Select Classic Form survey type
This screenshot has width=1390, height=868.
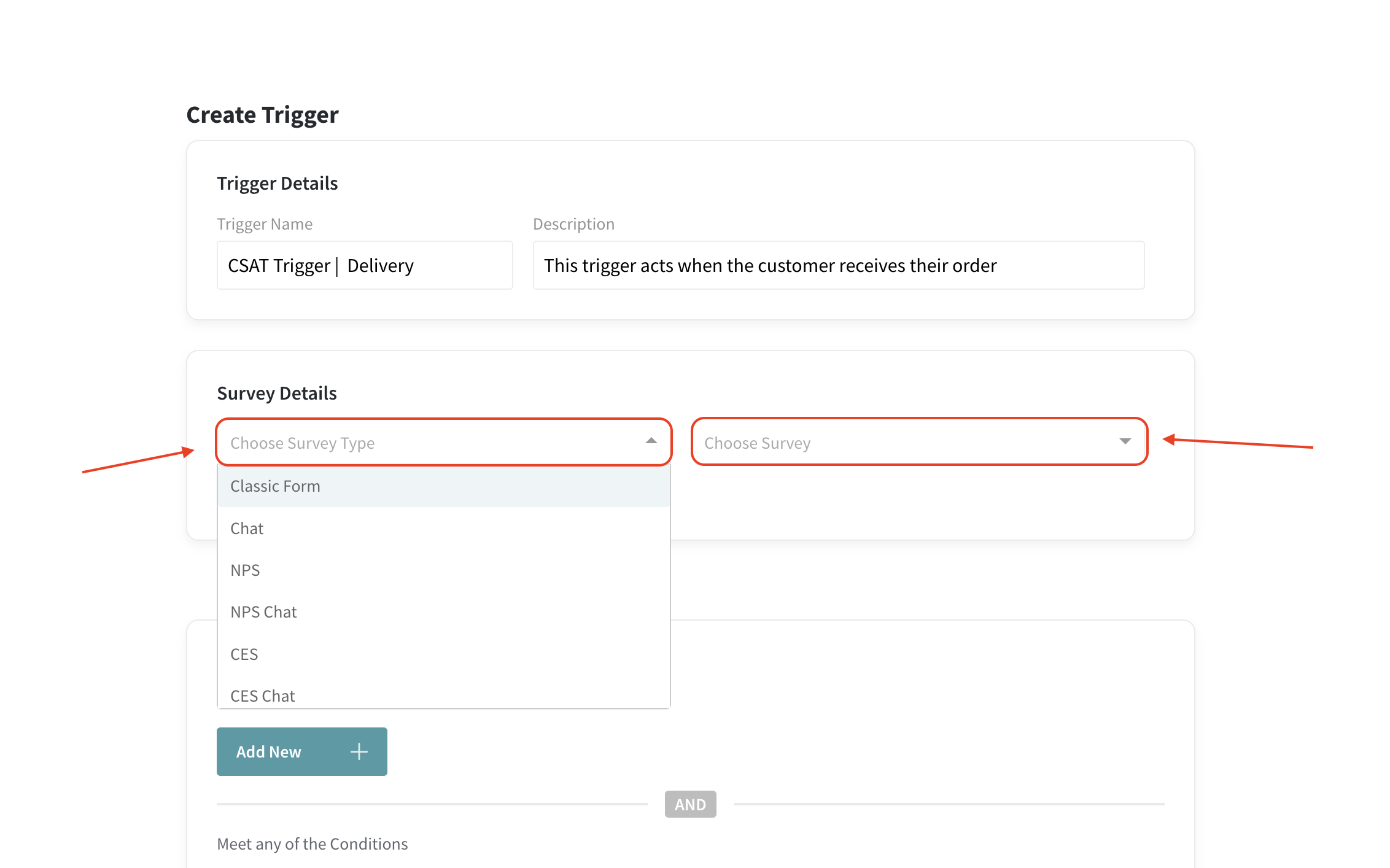(x=275, y=486)
